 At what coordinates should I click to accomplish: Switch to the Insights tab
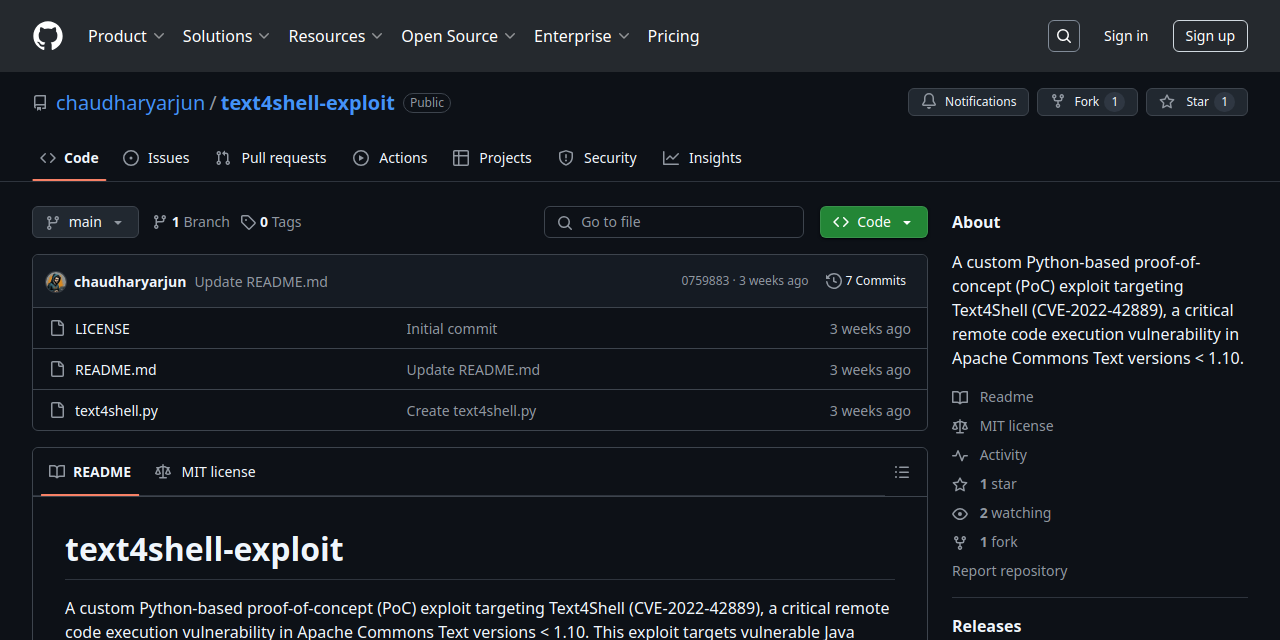tap(702, 158)
